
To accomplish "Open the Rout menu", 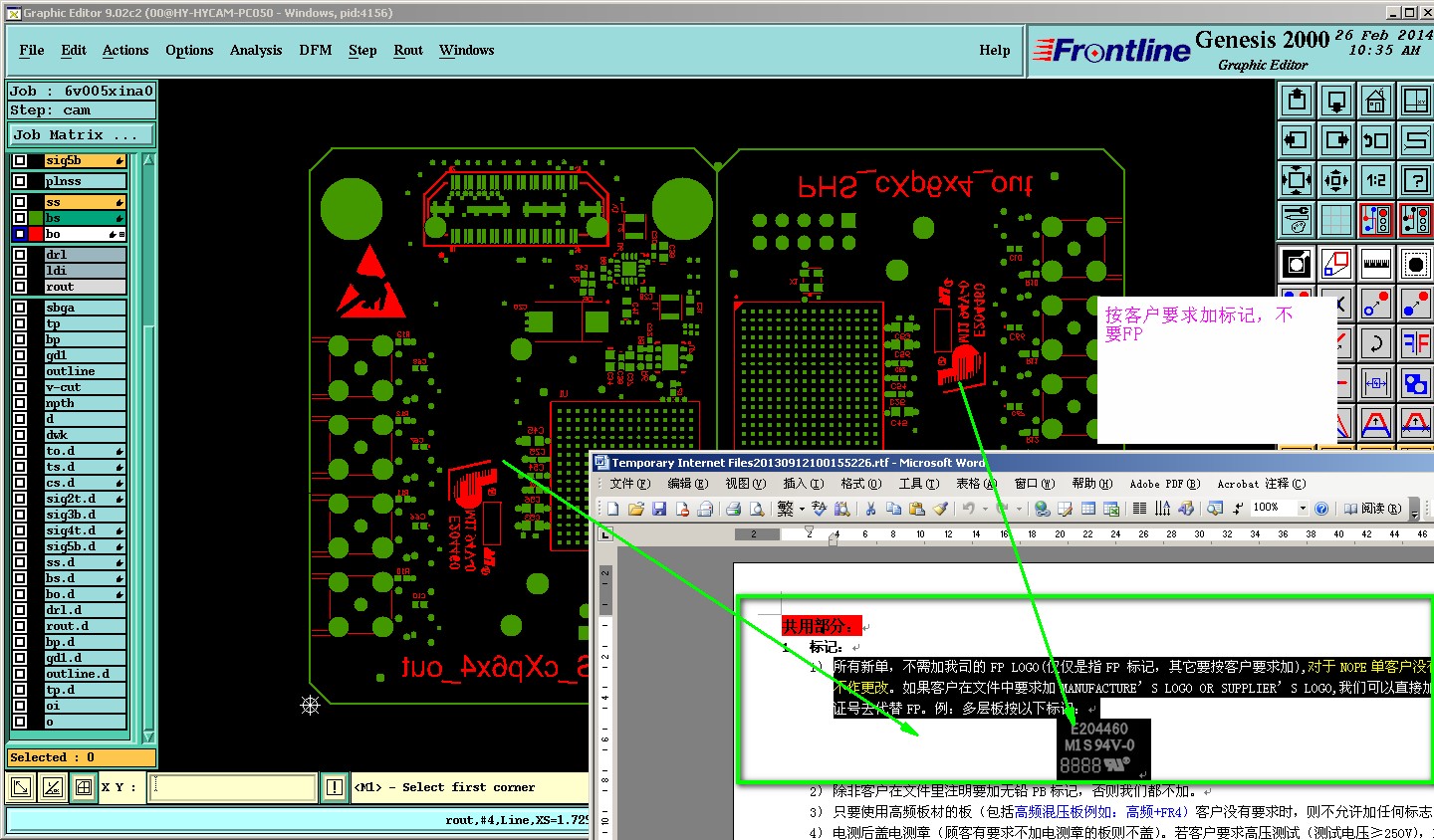I will tap(408, 50).
